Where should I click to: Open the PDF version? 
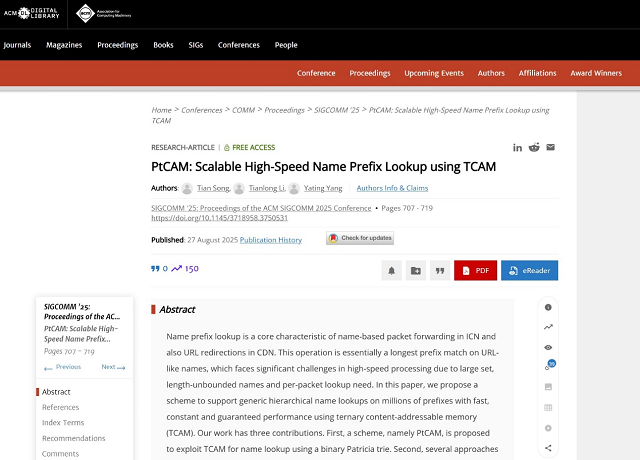pyautogui.click(x=475, y=270)
